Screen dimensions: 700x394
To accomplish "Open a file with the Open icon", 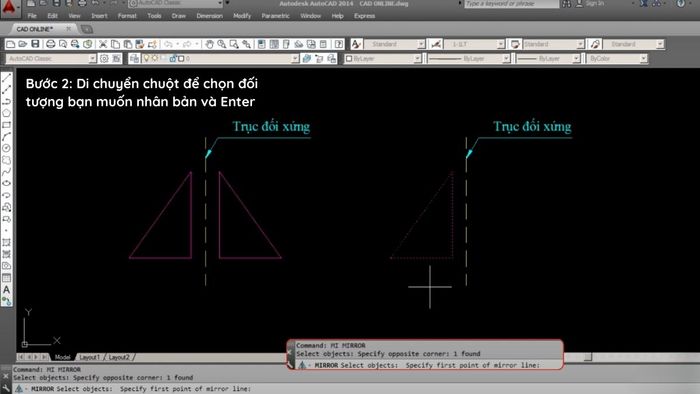I will [x=23, y=44].
